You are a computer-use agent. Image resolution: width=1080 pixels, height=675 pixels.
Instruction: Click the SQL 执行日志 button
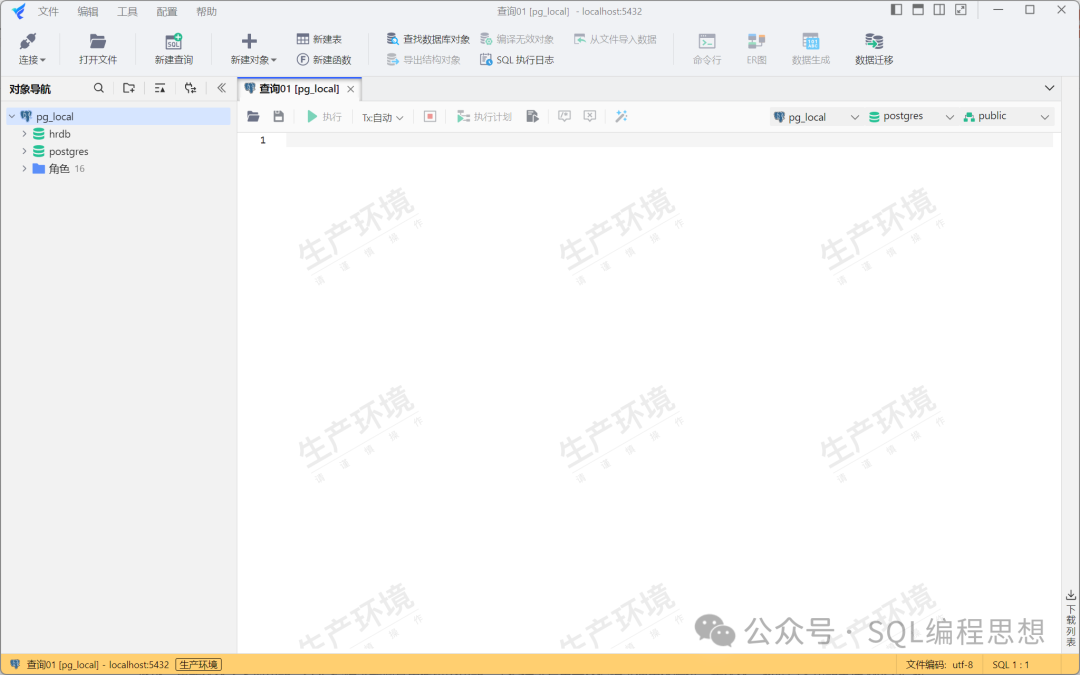pos(516,60)
